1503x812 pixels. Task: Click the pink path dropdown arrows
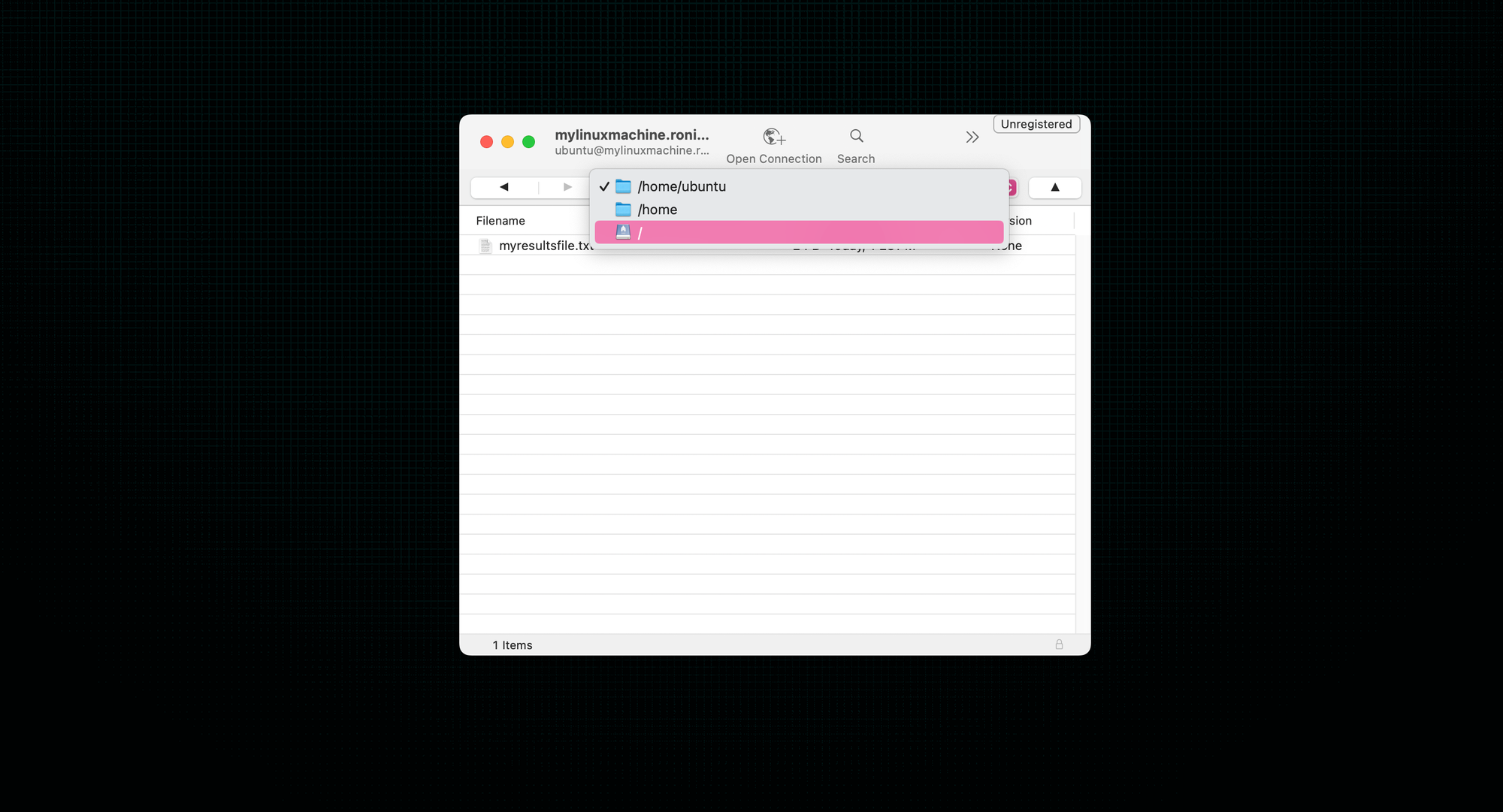(x=1012, y=188)
